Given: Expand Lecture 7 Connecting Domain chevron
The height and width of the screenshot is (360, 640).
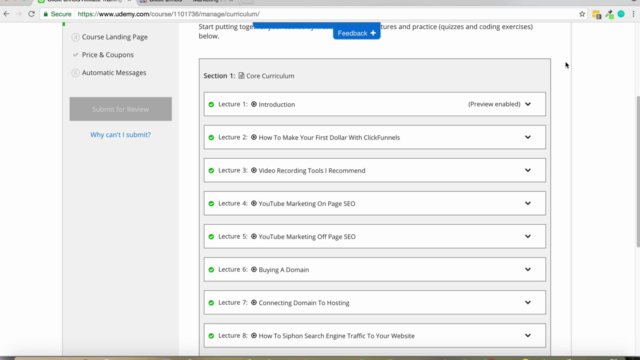Looking at the screenshot, I should (x=528, y=302).
